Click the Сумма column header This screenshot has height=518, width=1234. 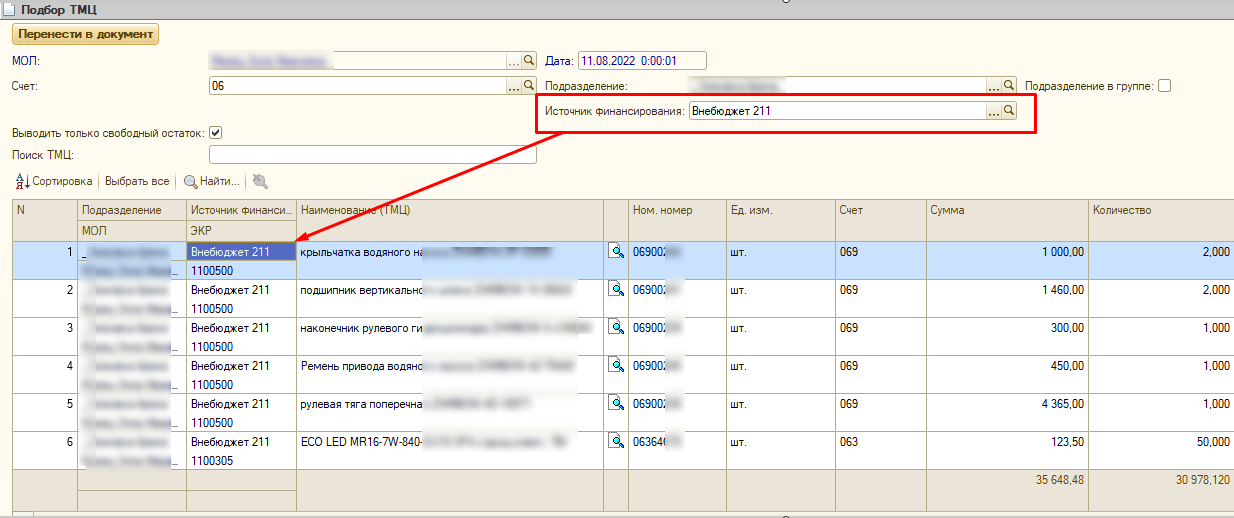pyautogui.click(x=1005, y=211)
